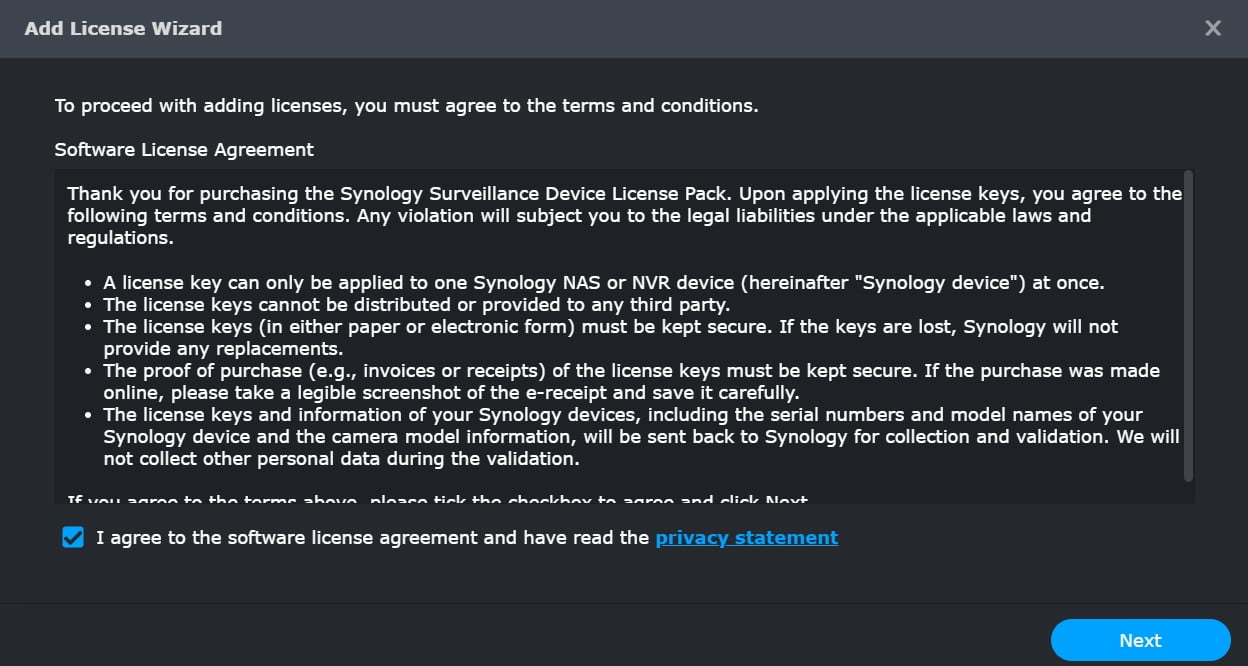Select the Software License Agreement heading
This screenshot has width=1248, height=666.
pos(183,149)
